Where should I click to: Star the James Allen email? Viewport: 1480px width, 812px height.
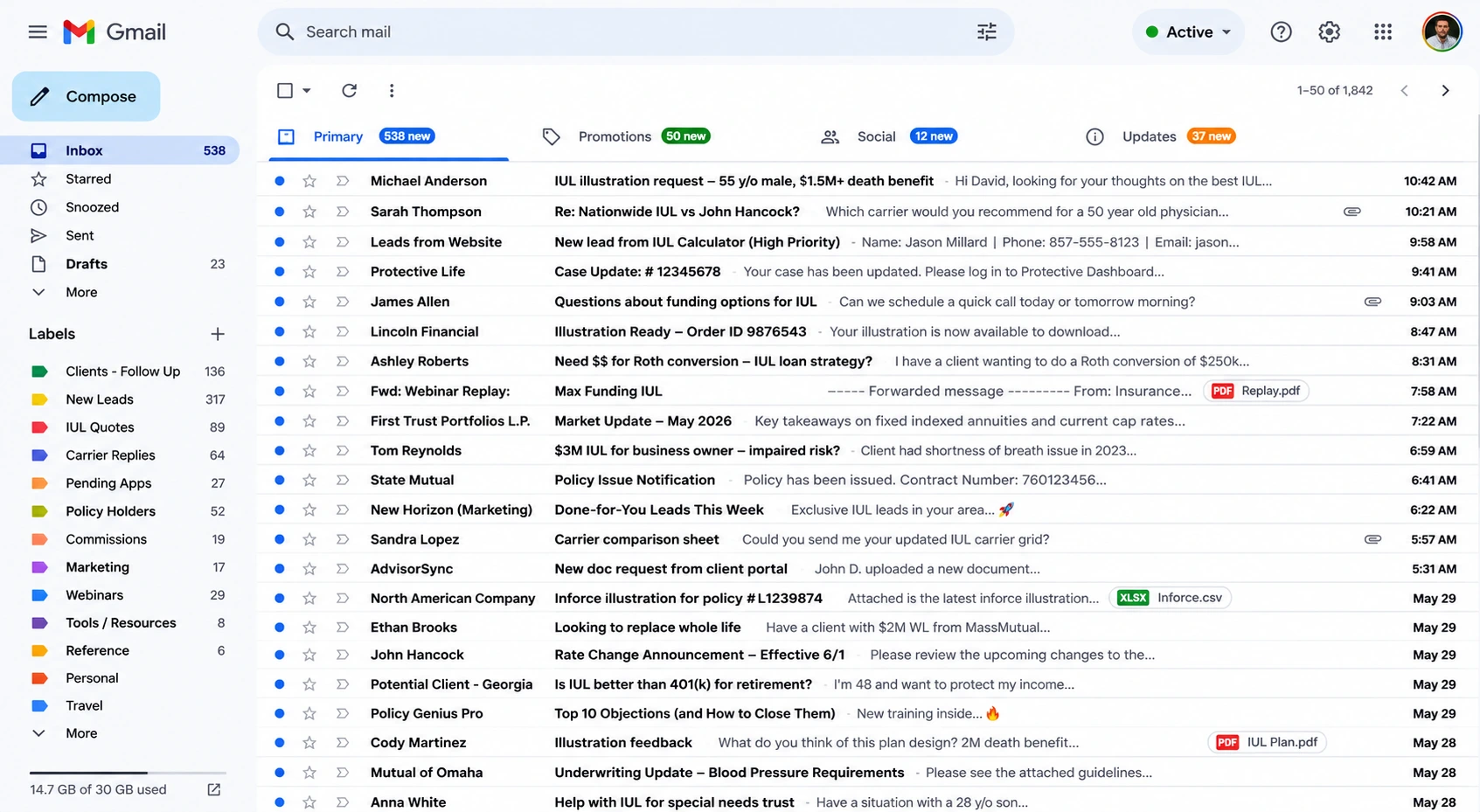309,302
